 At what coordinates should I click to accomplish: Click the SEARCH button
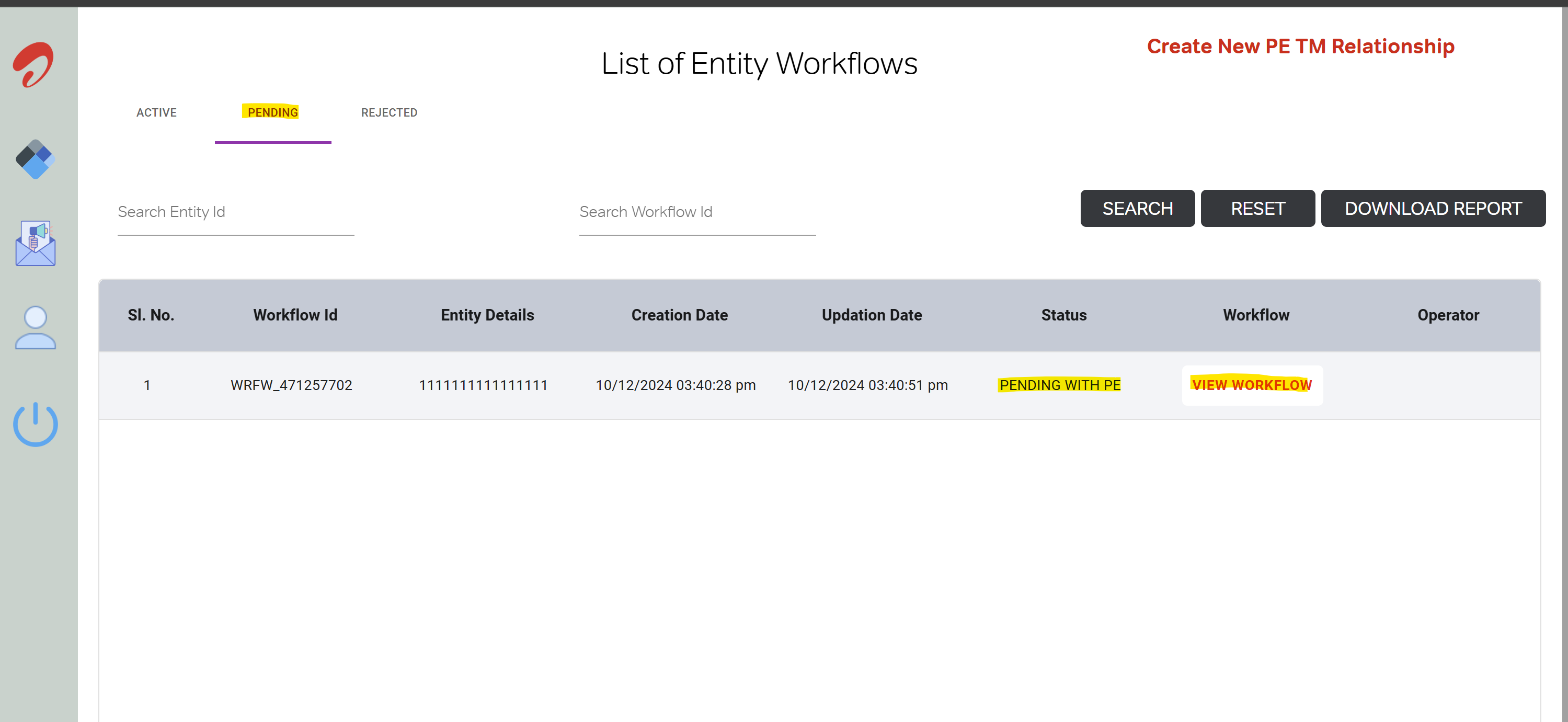click(x=1138, y=208)
